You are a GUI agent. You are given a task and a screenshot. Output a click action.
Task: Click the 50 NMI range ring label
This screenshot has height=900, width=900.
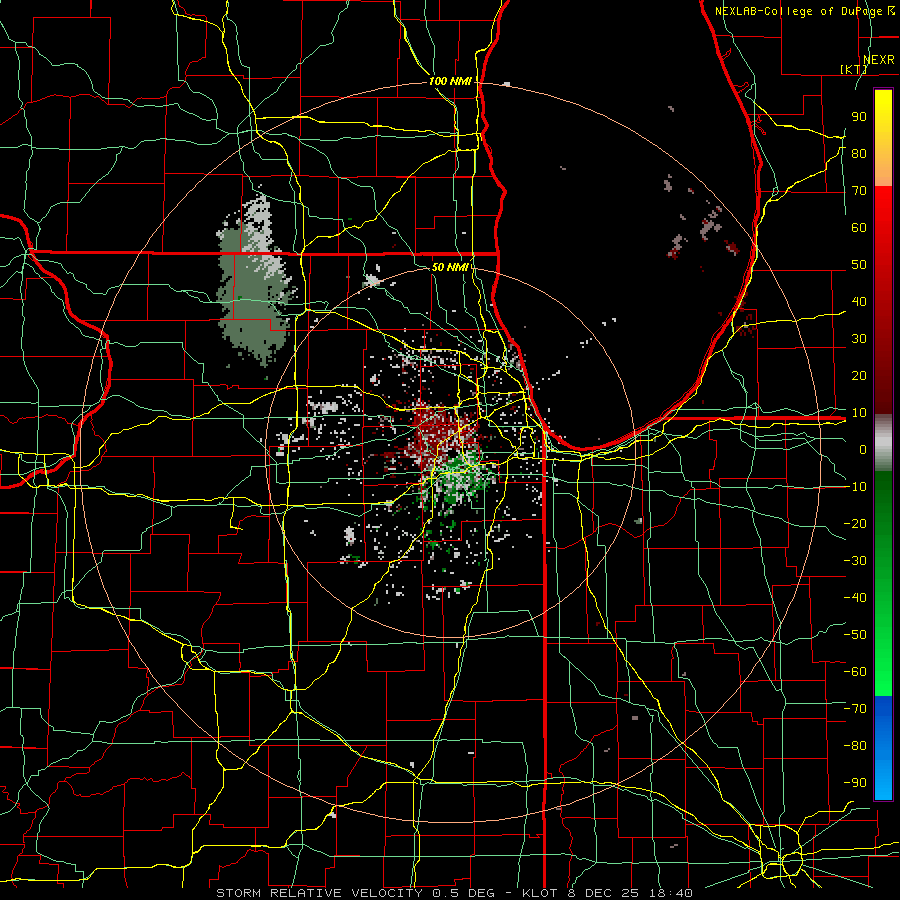[x=450, y=267]
